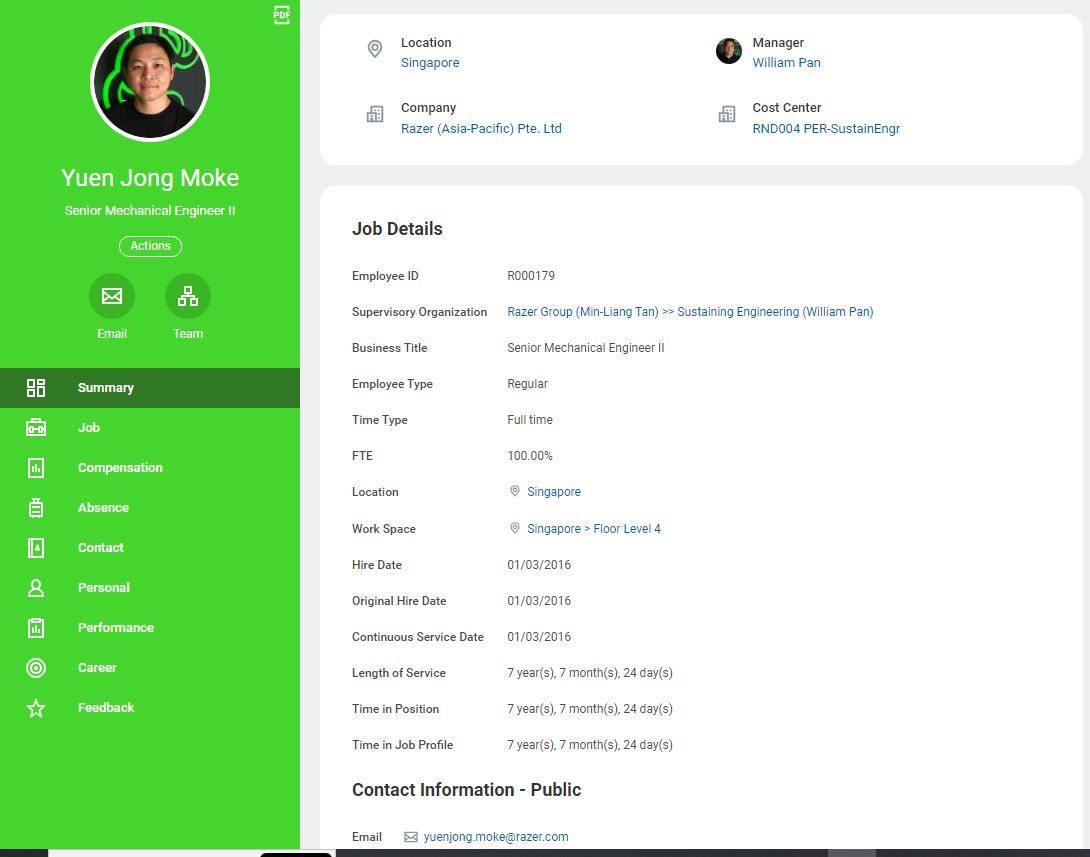Click the Hire Date value 01/03/2016
The width and height of the screenshot is (1090, 857).
539,565
